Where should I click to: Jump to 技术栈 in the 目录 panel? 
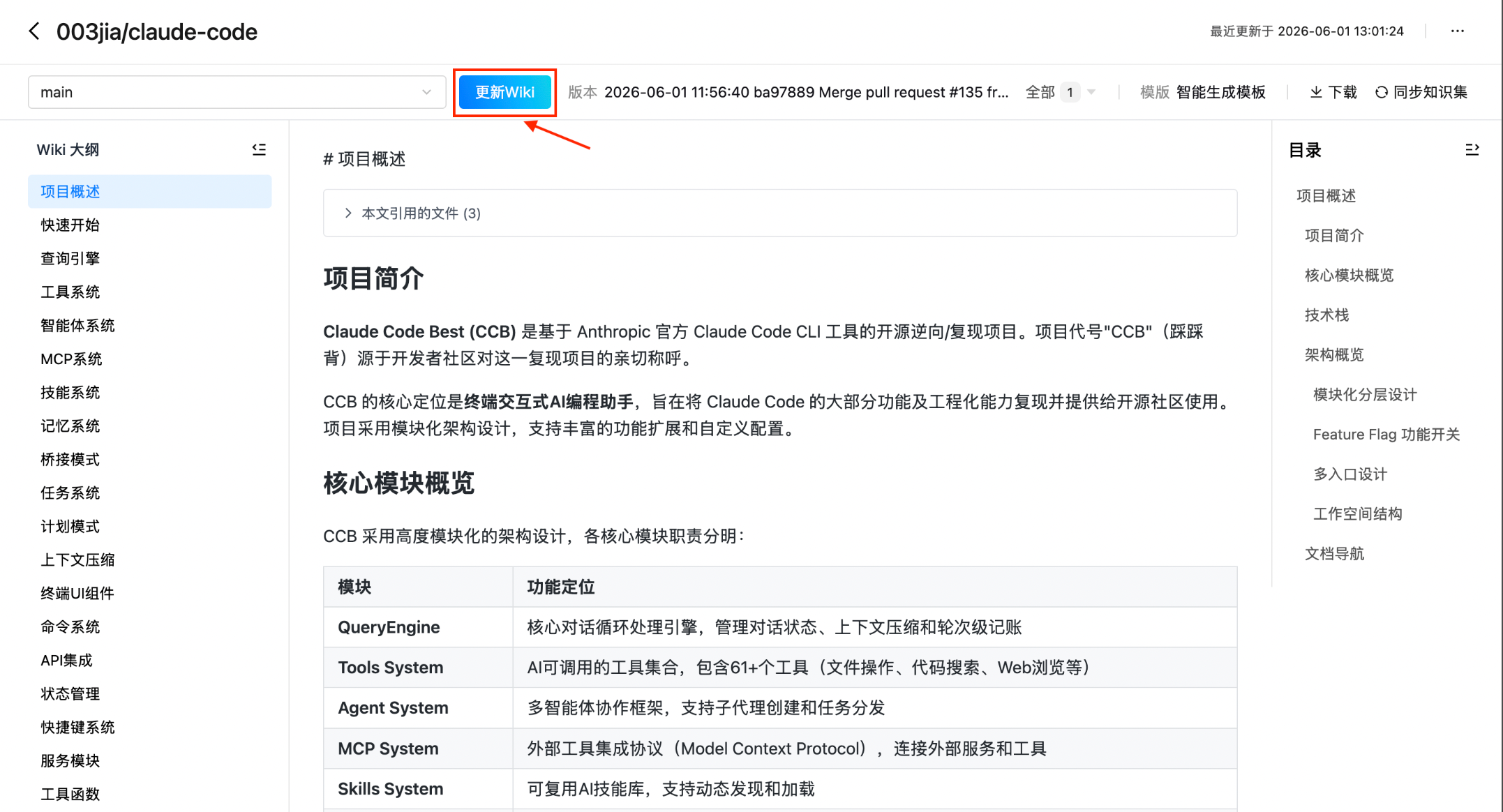(x=1326, y=315)
